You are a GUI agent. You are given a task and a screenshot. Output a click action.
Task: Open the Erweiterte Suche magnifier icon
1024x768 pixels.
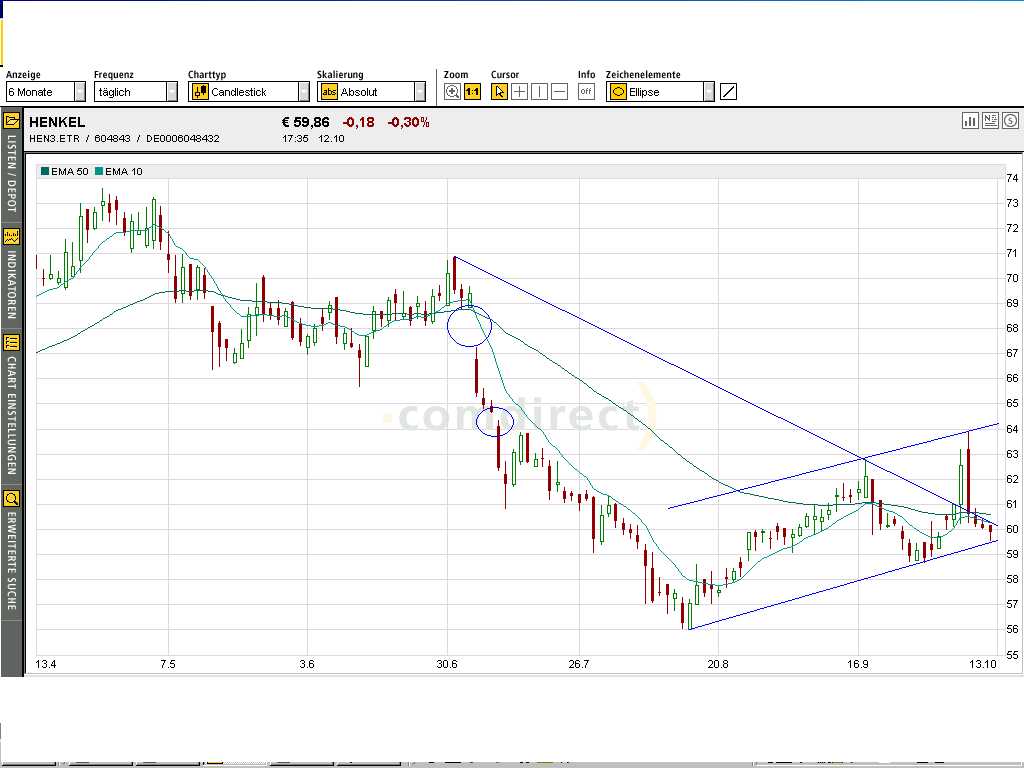click(11, 499)
